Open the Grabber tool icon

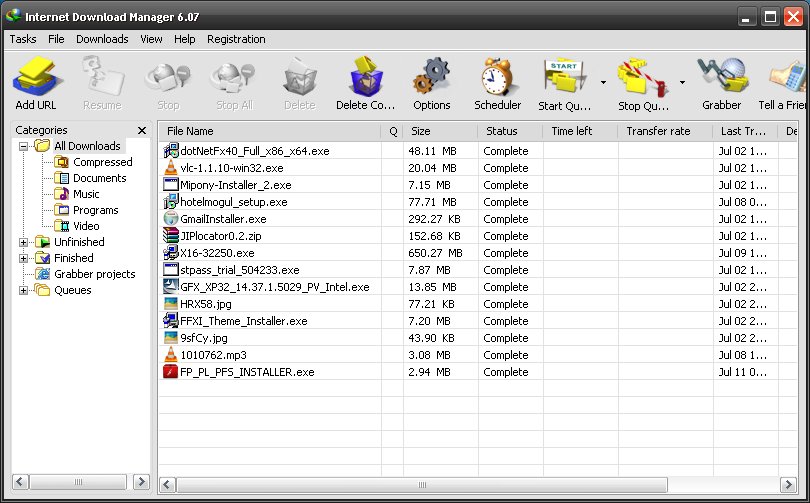(722, 75)
